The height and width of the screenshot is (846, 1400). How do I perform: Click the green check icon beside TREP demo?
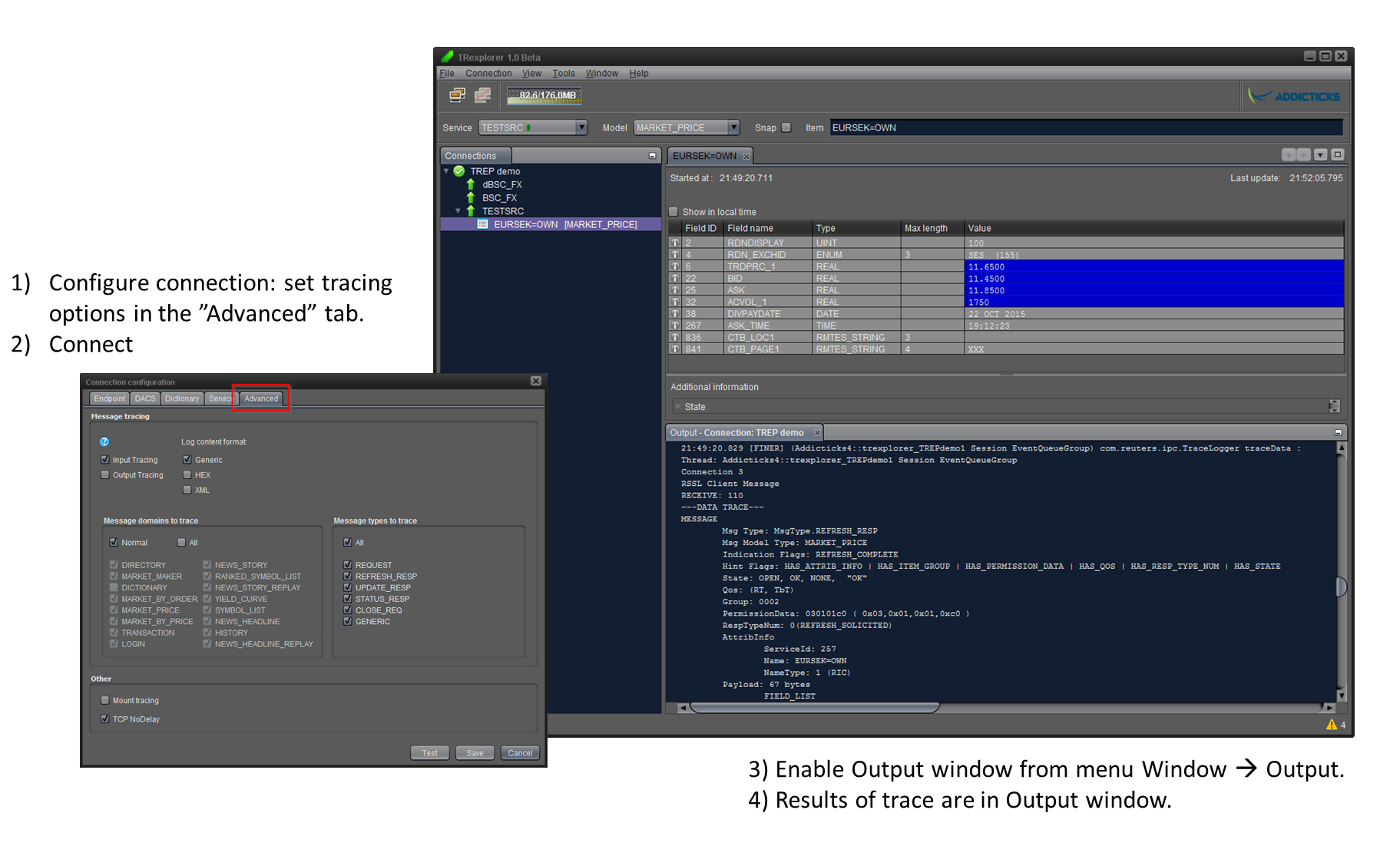coord(459,171)
